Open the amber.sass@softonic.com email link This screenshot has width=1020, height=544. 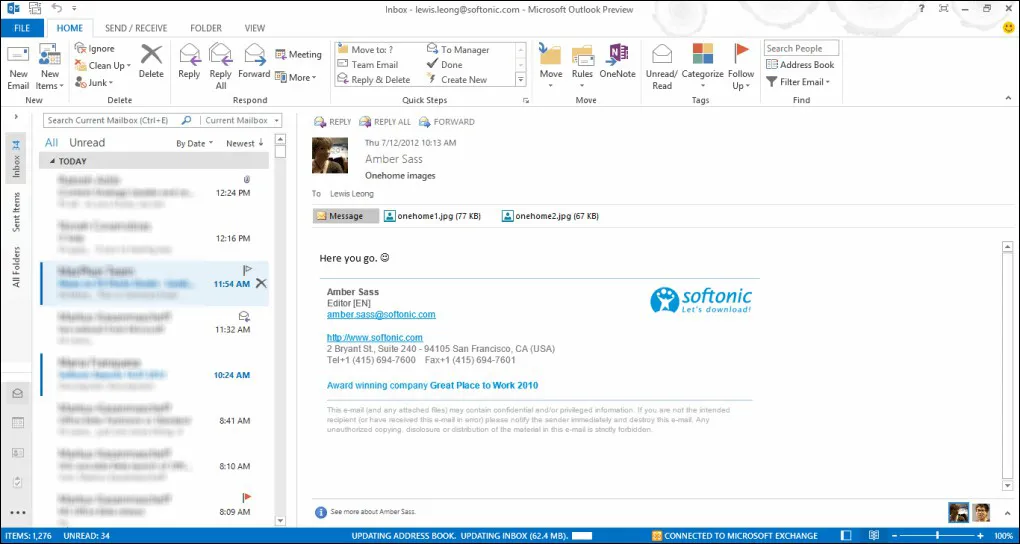click(380, 314)
